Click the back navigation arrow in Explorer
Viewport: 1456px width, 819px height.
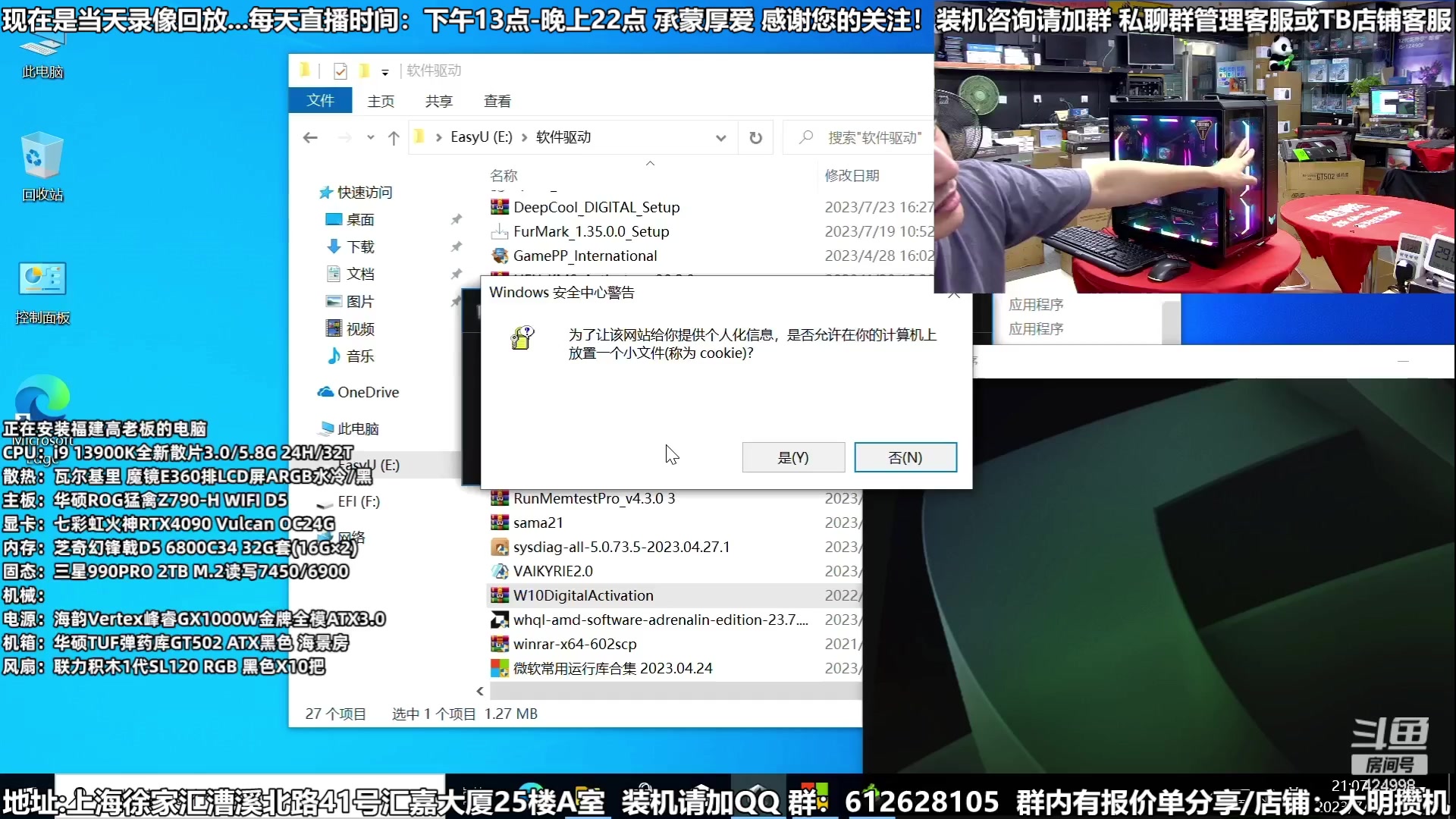click(310, 137)
